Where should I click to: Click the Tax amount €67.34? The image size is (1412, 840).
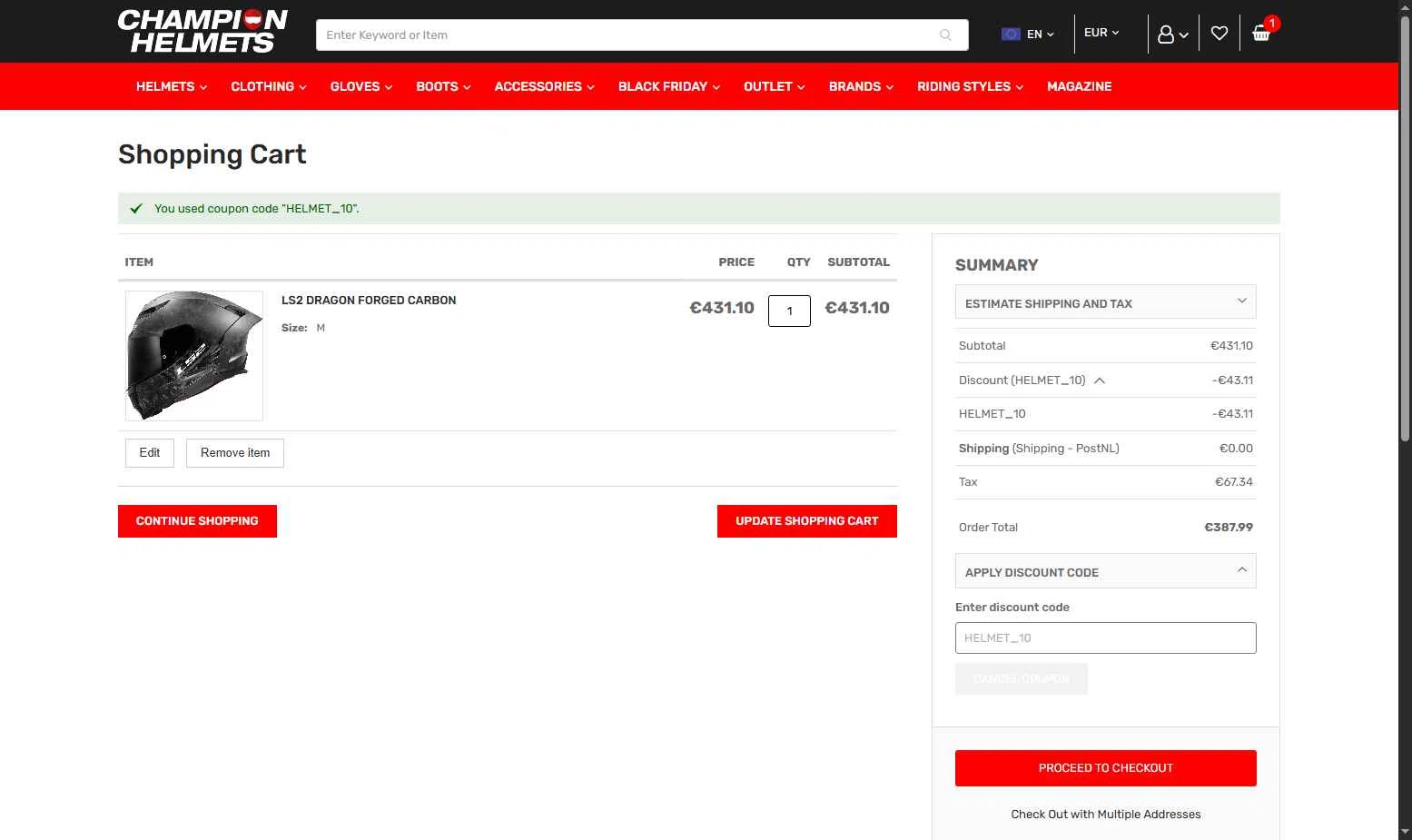tap(1234, 482)
